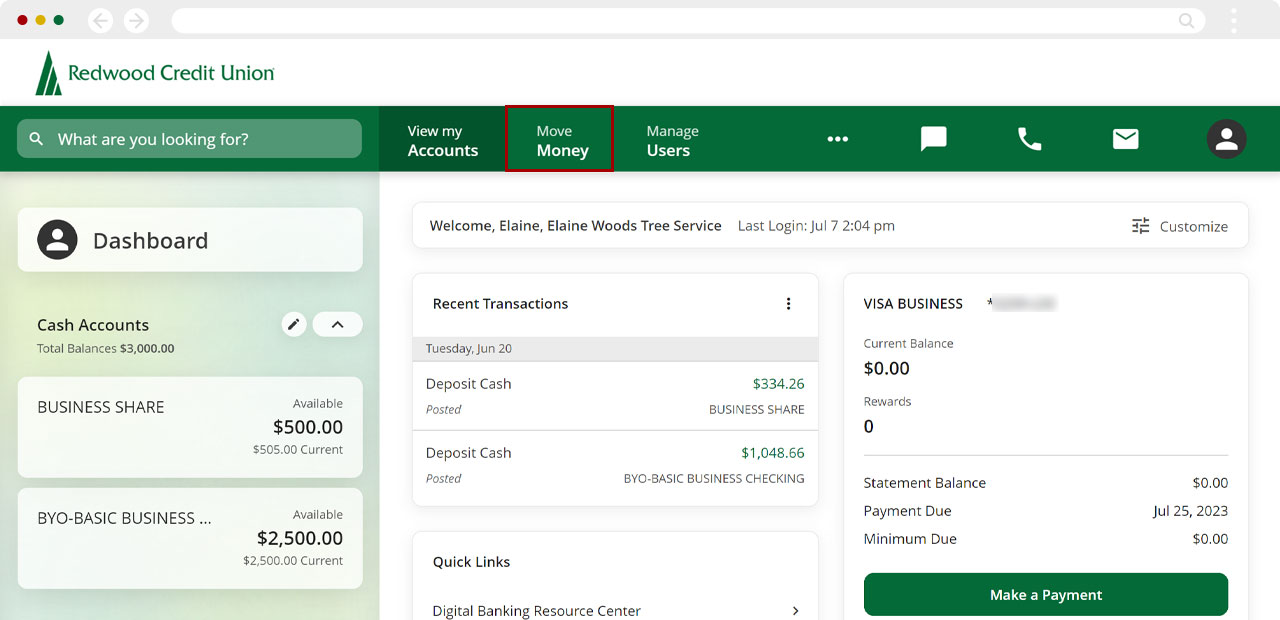Click the Recent Transactions heading
1280x620 pixels.
[500, 304]
